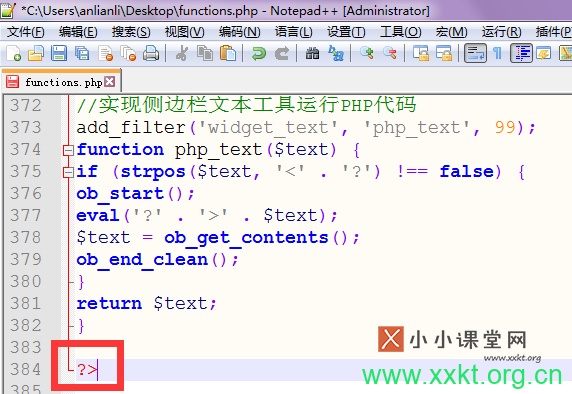Image resolution: width=572 pixels, height=394 pixels.
Task: Click the Save All toolbar icon
Action: (82, 53)
